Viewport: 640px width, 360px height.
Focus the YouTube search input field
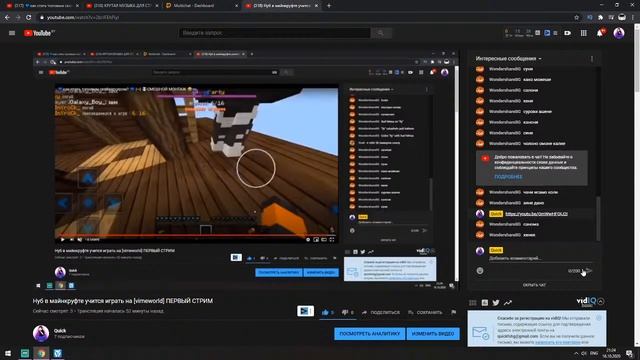(274, 33)
